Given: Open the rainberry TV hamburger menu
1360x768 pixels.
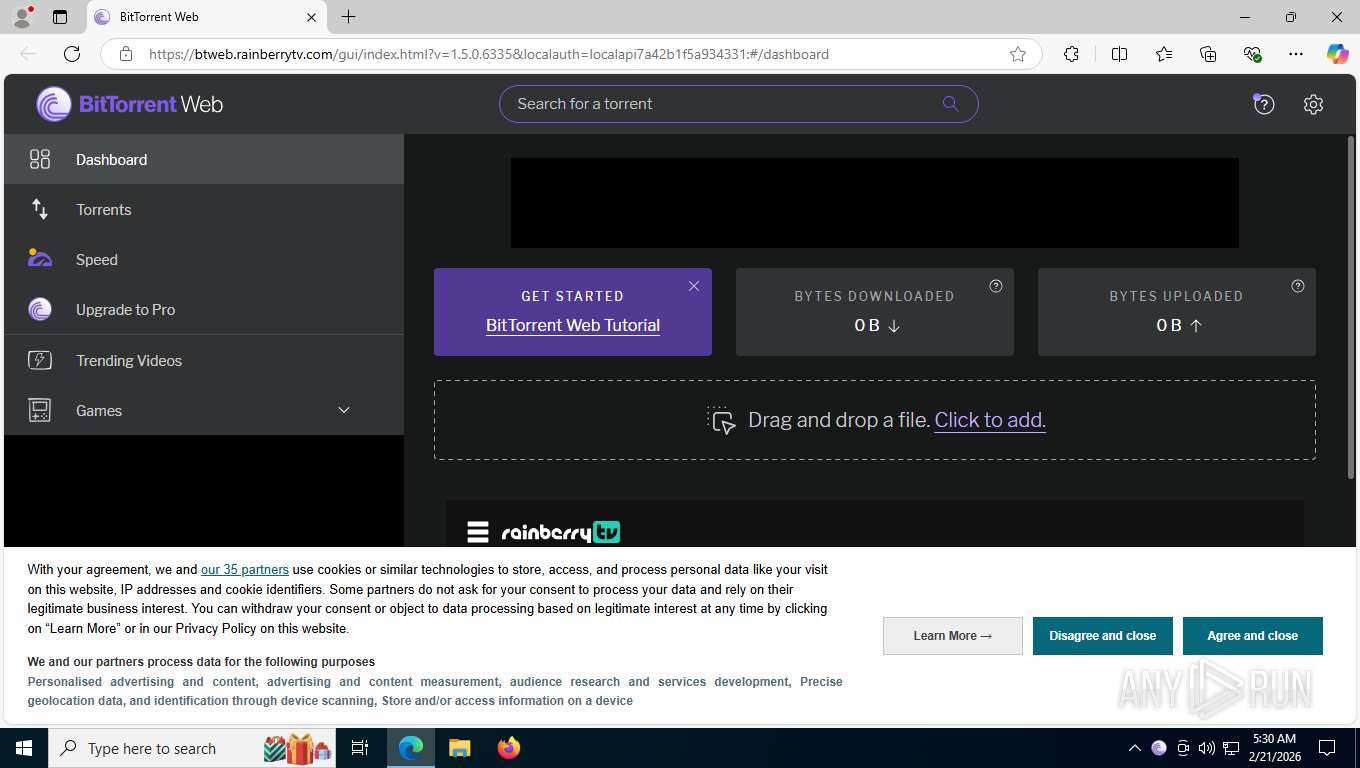Looking at the screenshot, I should 478,532.
